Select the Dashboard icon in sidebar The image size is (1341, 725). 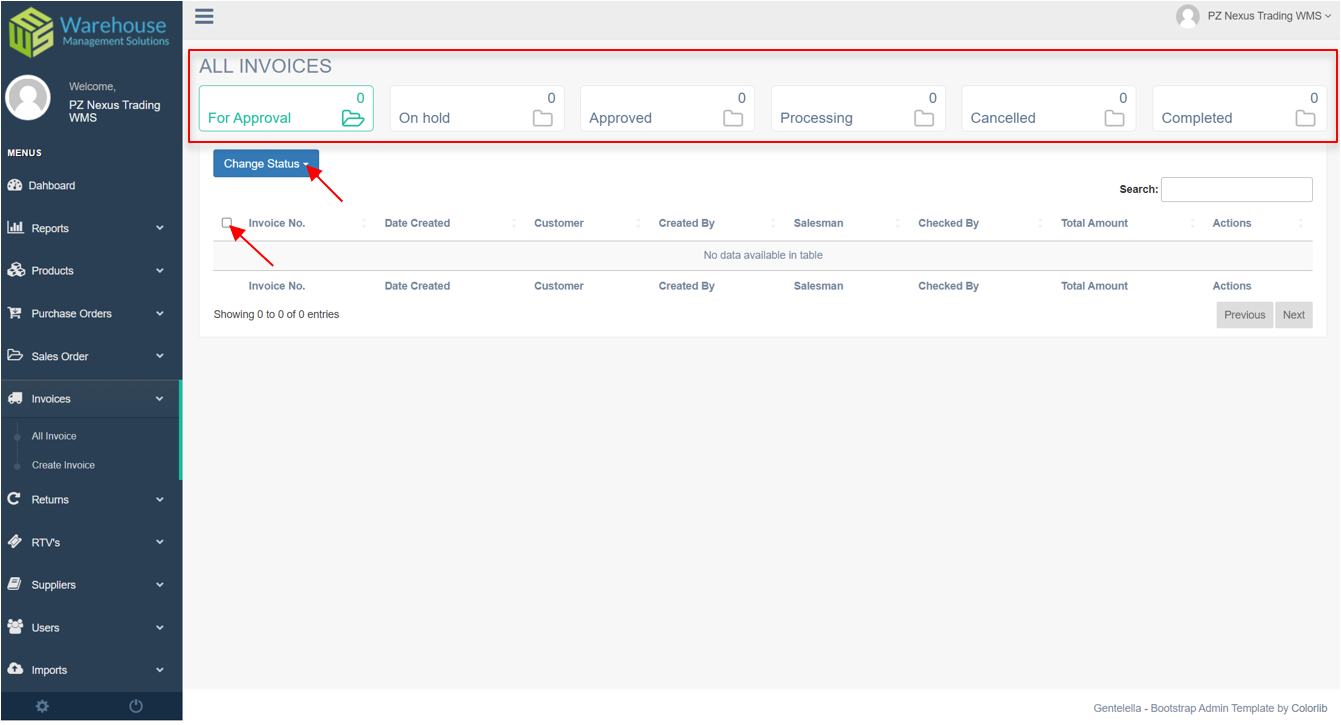(x=16, y=185)
